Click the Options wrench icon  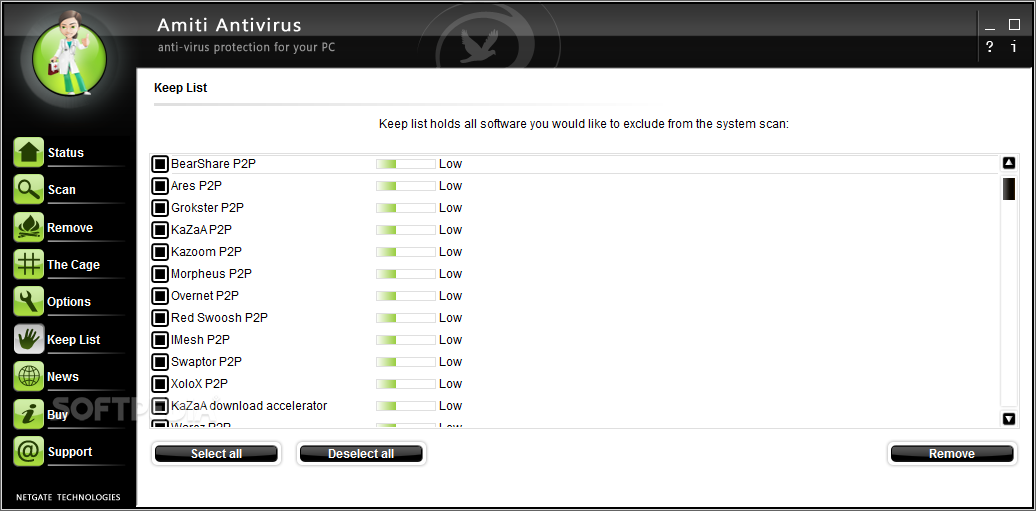28,302
